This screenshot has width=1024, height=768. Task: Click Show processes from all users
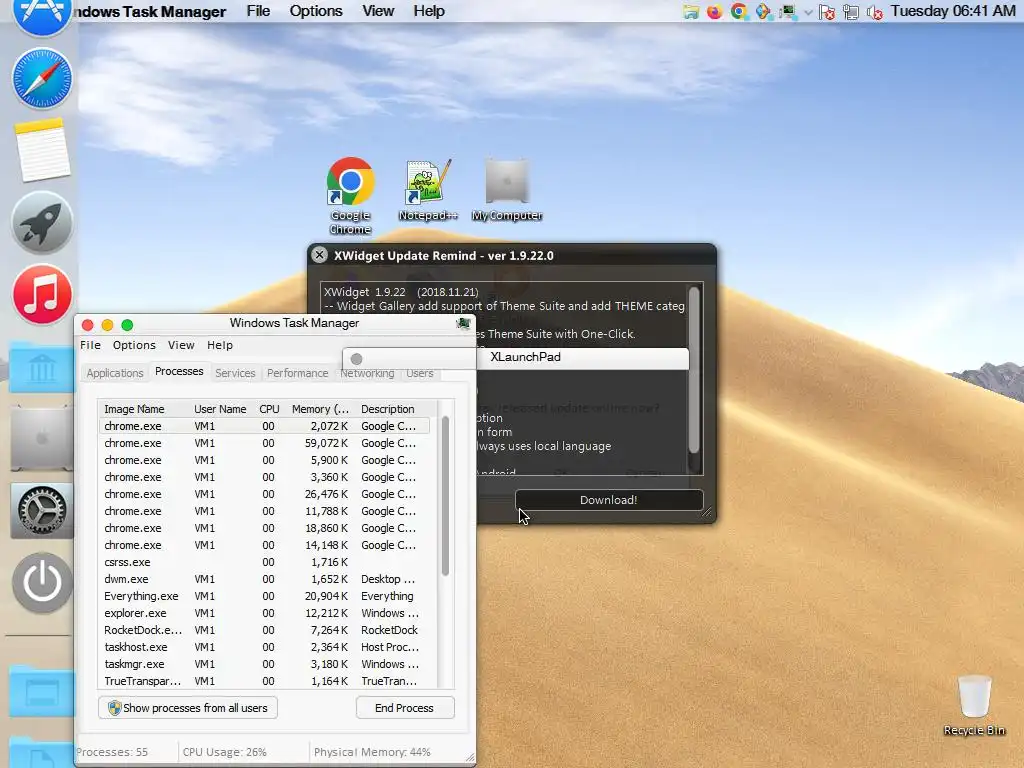pos(188,708)
